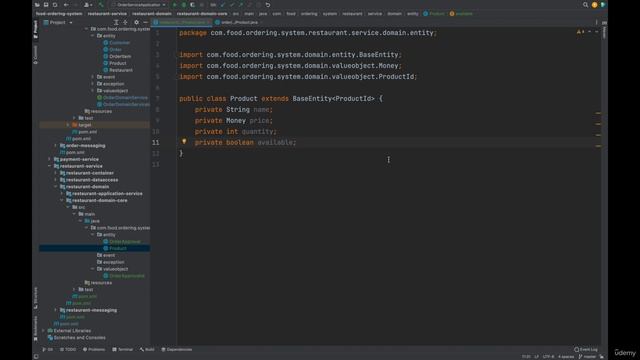The image size is (640, 360).
Task: Open the editor tabs more-options icon
Action: [x=596, y=22]
